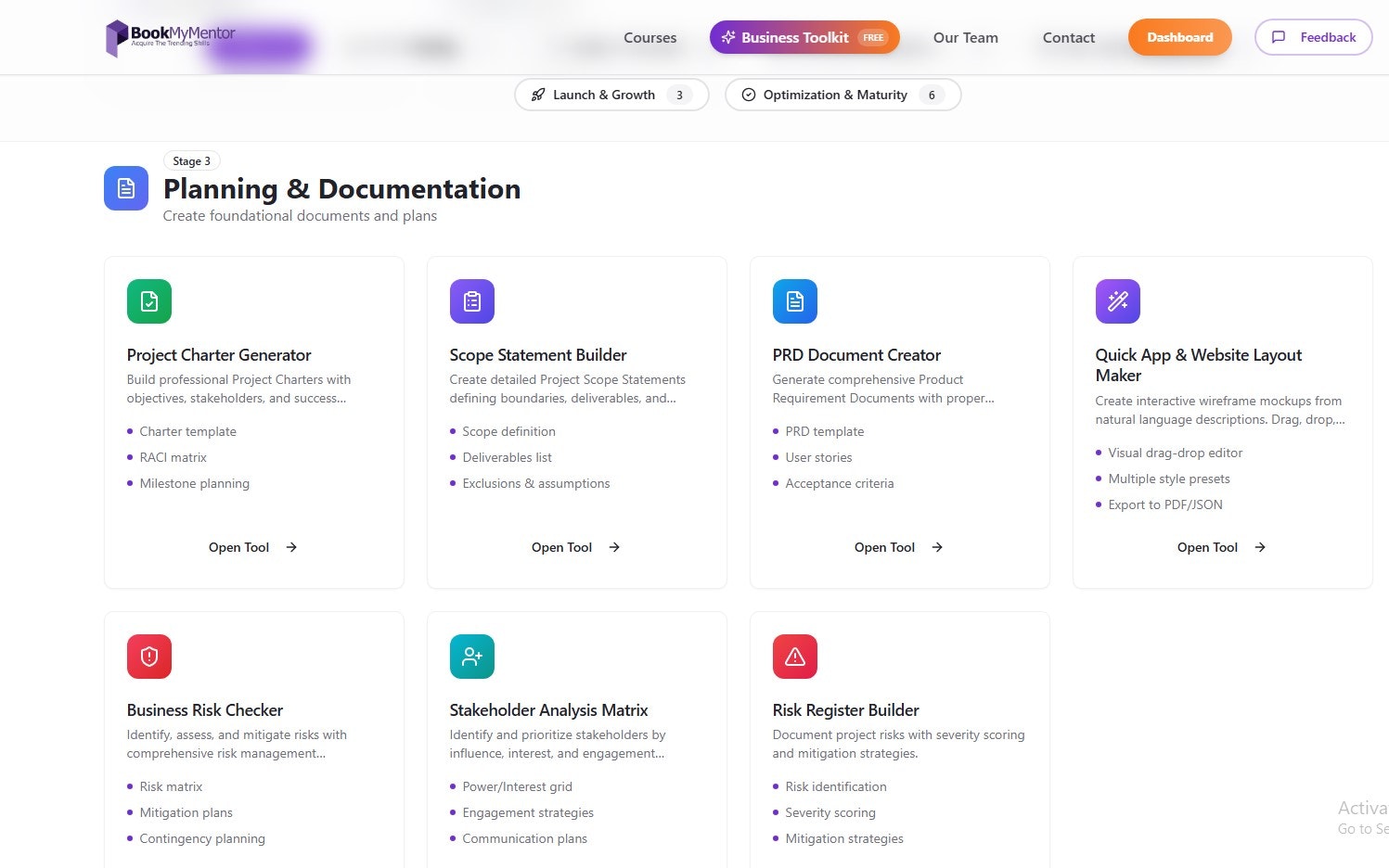Click the Business Risk Checker shield icon
Viewport: 1389px width, 868px height.
click(148, 656)
